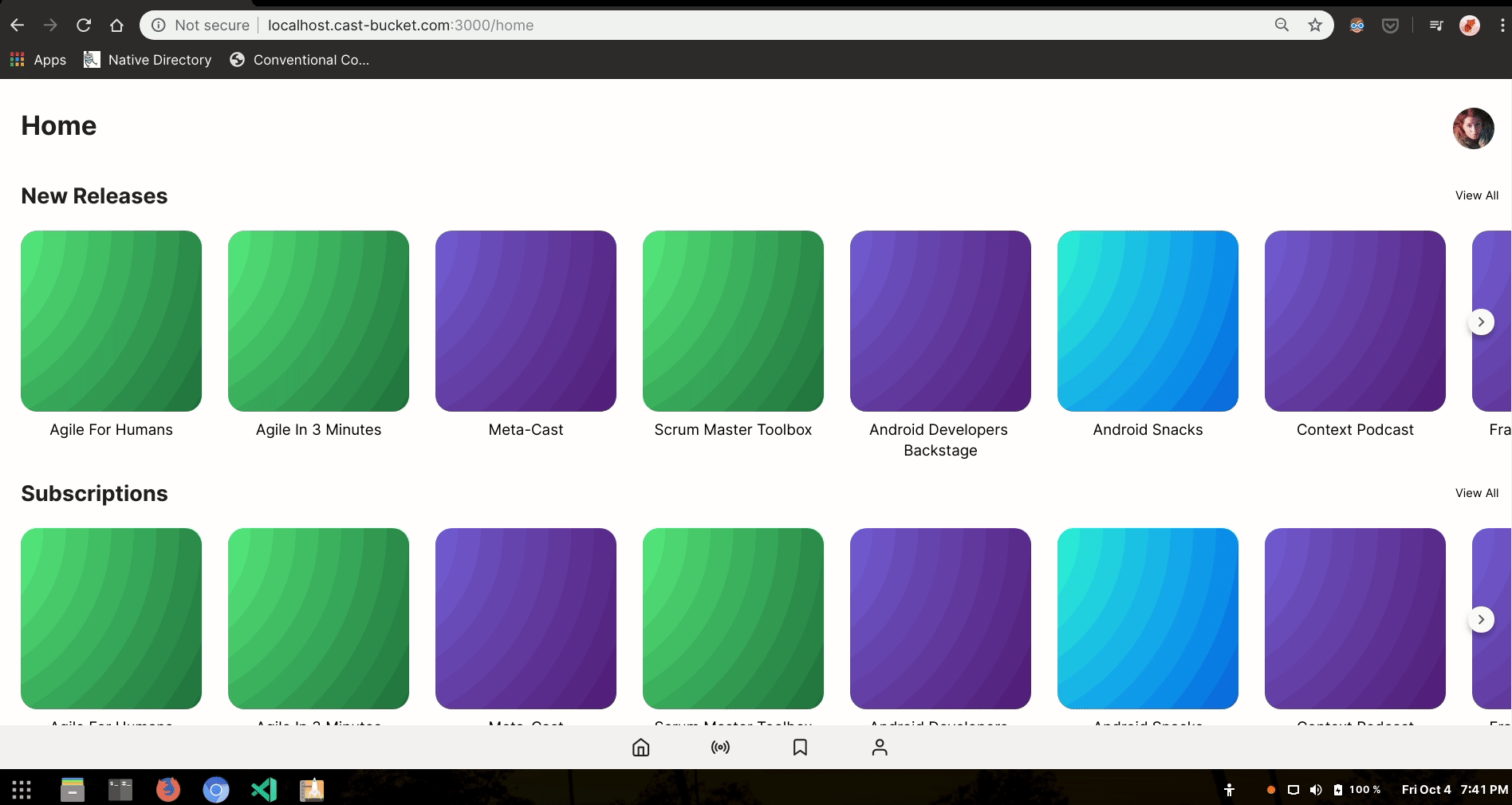The image size is (1512, 805).
Task: Open Context Podcast cover in New Releases
Action: (x=1355, y=321)
